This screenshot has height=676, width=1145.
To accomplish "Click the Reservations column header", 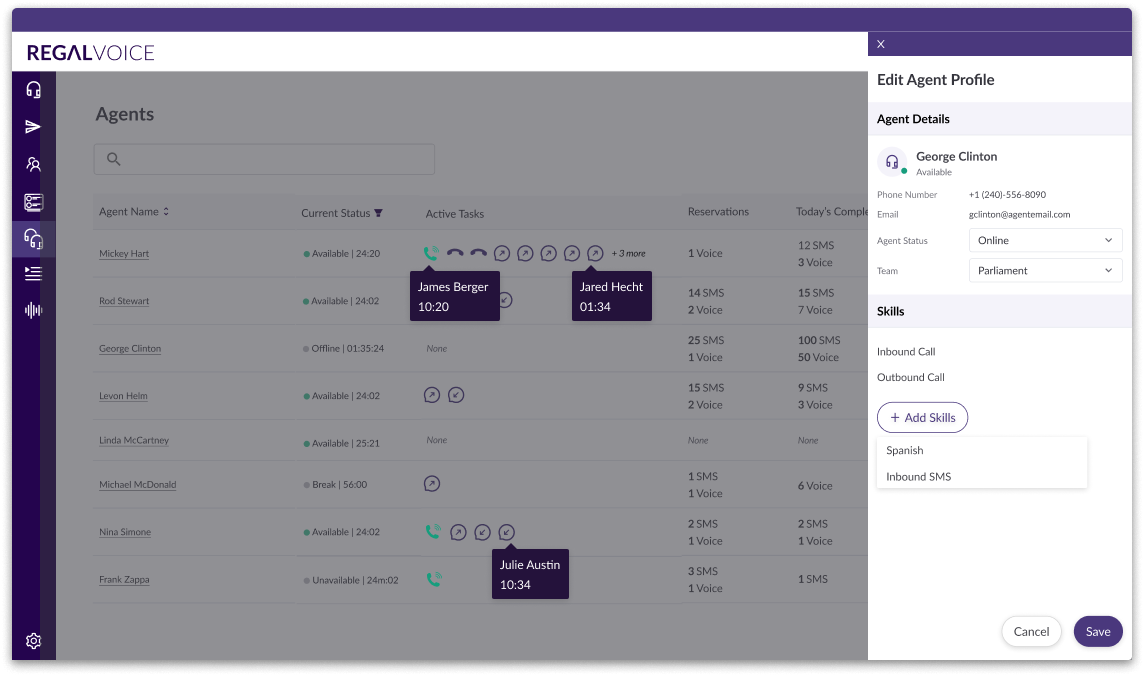I will (x=718, y=212).
